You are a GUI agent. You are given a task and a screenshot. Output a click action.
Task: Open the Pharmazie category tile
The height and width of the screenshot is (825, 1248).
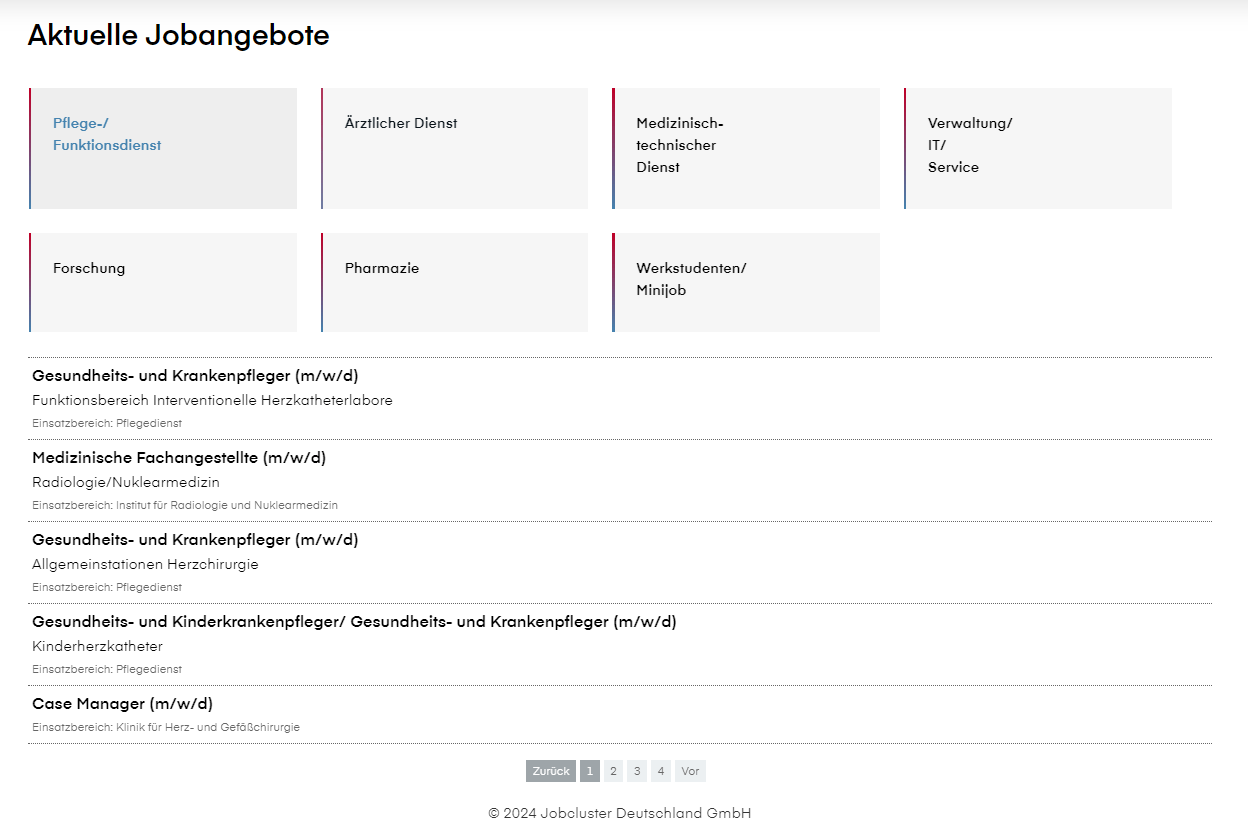[x=454, y=282]
